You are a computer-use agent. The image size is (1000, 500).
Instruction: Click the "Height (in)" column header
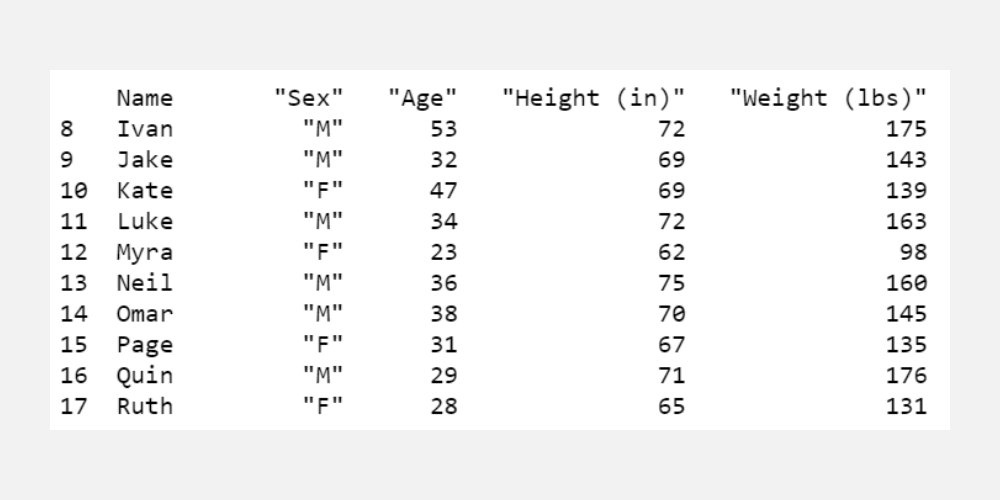pos(594,98)
